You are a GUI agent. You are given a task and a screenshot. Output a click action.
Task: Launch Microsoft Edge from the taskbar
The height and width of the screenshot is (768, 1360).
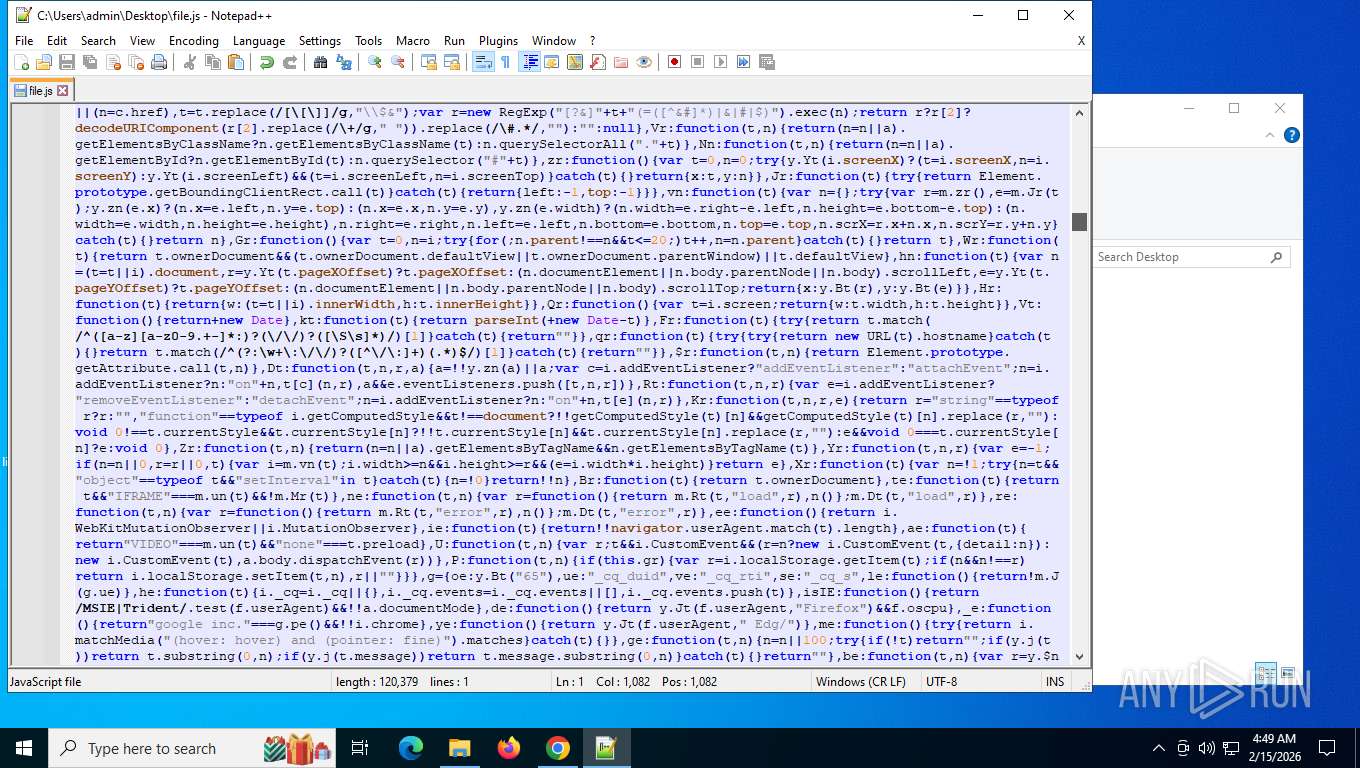coord(411,748)
